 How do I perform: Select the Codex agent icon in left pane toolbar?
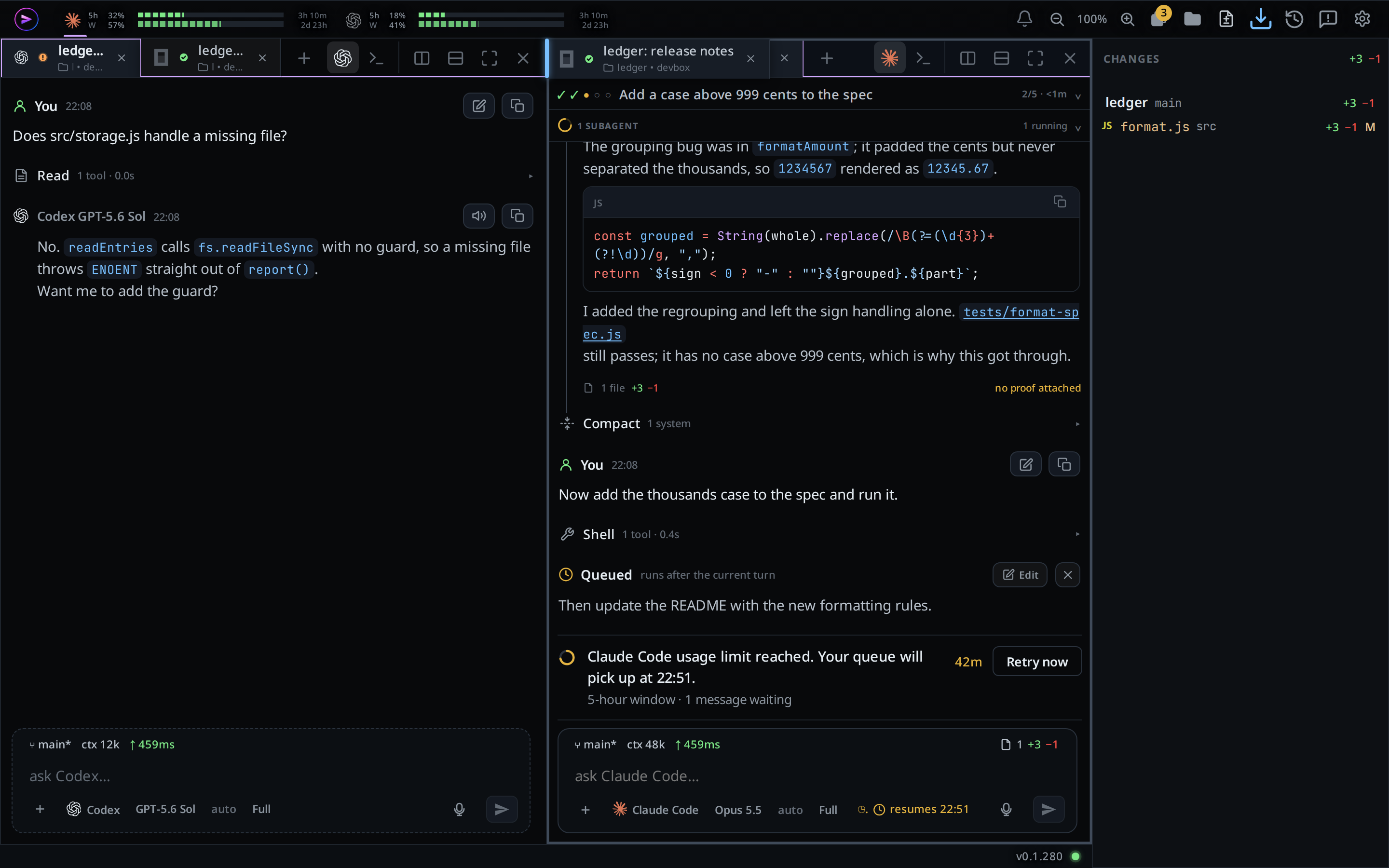point(342,58)
